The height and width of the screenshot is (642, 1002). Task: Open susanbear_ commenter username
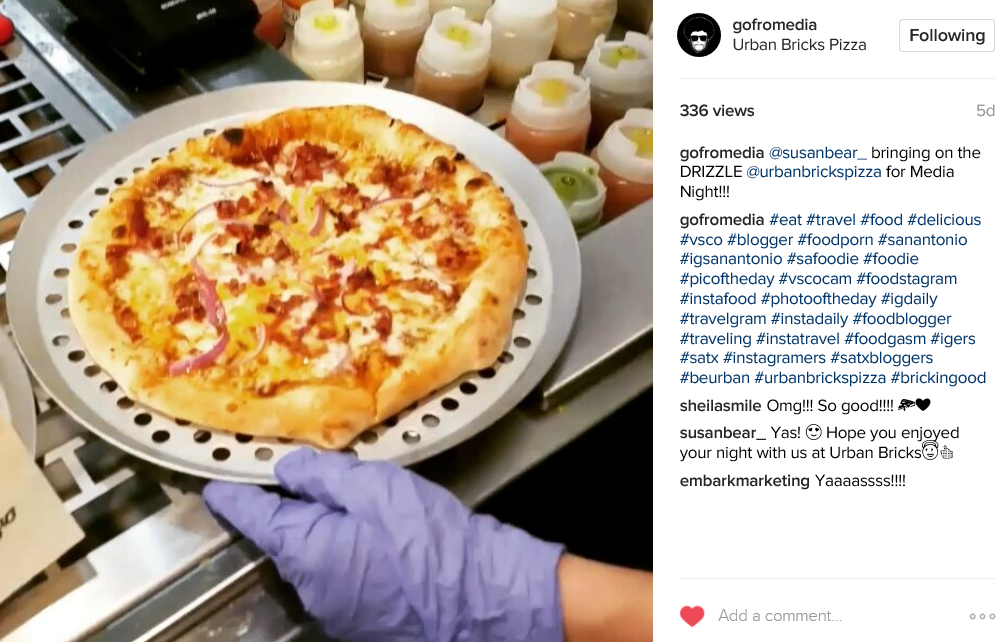(722, 433)
